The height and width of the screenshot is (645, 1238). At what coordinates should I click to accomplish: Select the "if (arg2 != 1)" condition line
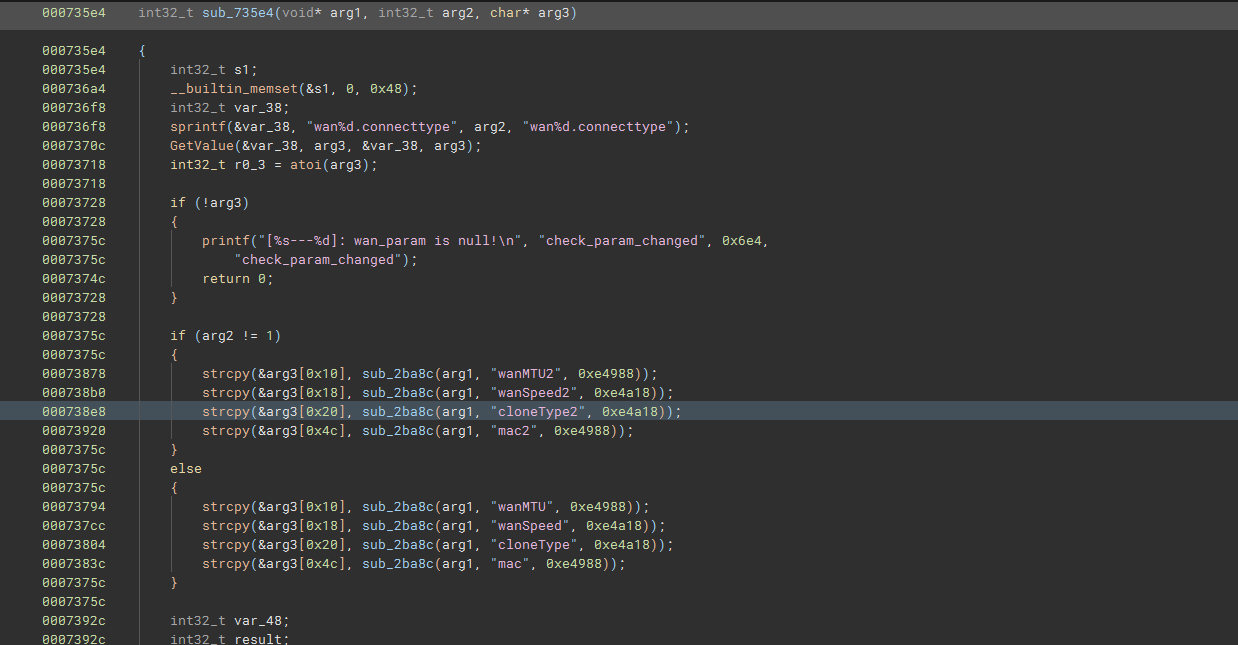226,335
